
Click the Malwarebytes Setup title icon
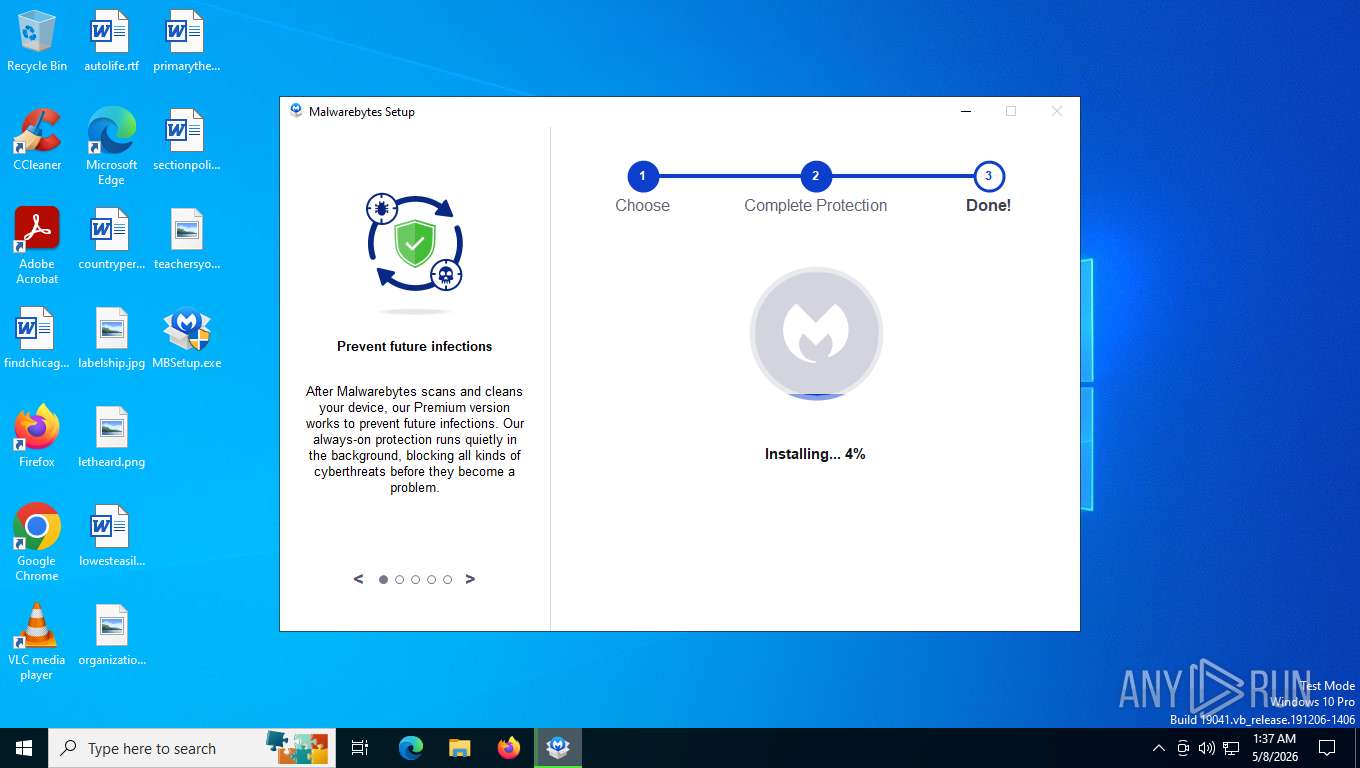pyautogui.click(x=296, y=111)
